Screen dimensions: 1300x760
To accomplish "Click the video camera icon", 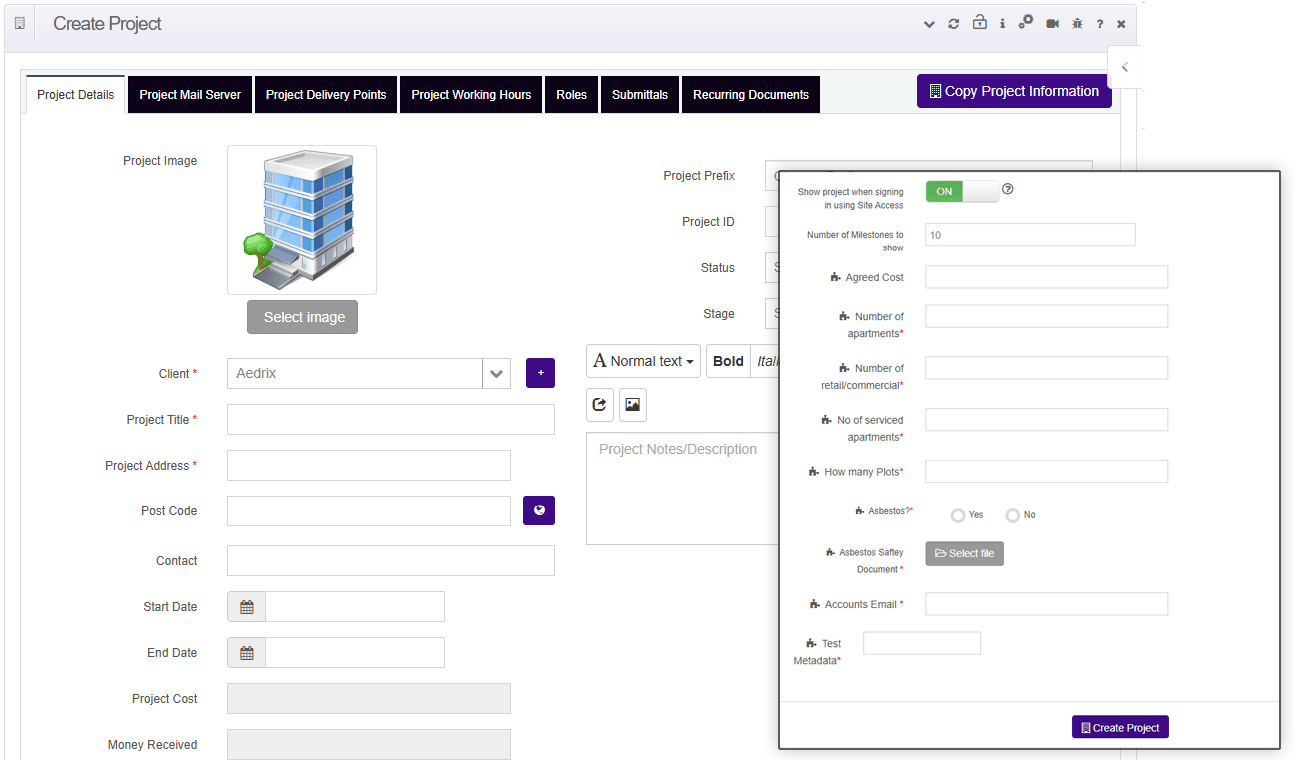I will click(1052, 24).
